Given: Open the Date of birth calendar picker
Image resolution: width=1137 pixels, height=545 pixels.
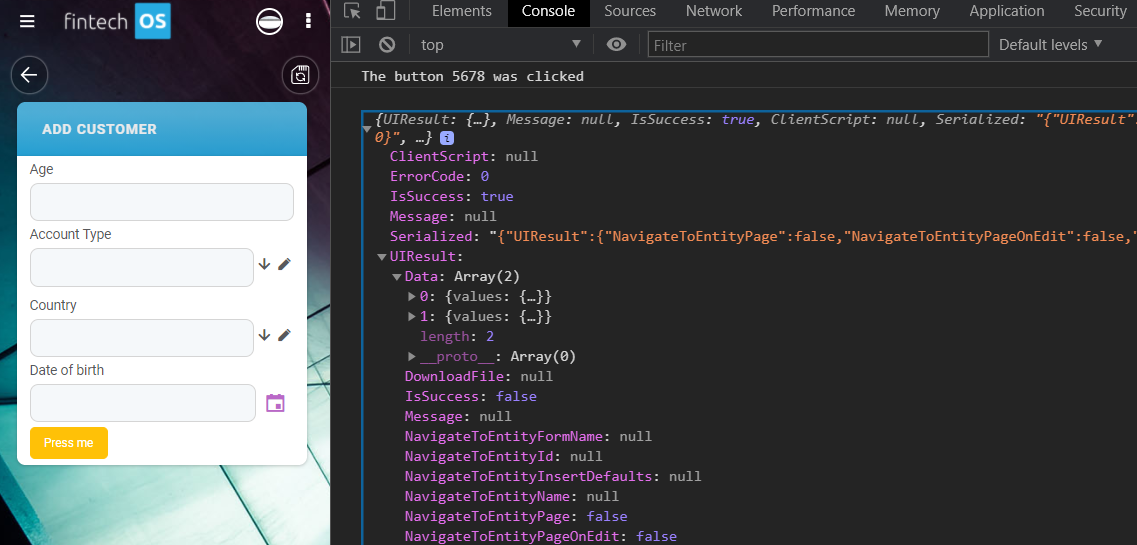Looking at the screenshot, I should click(x=275, y=403).
